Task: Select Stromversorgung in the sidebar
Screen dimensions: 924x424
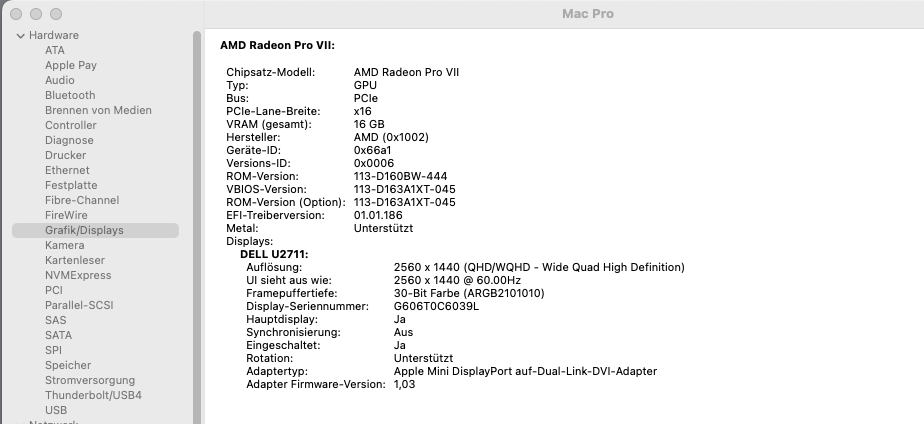Action: (x=91, y=380)
